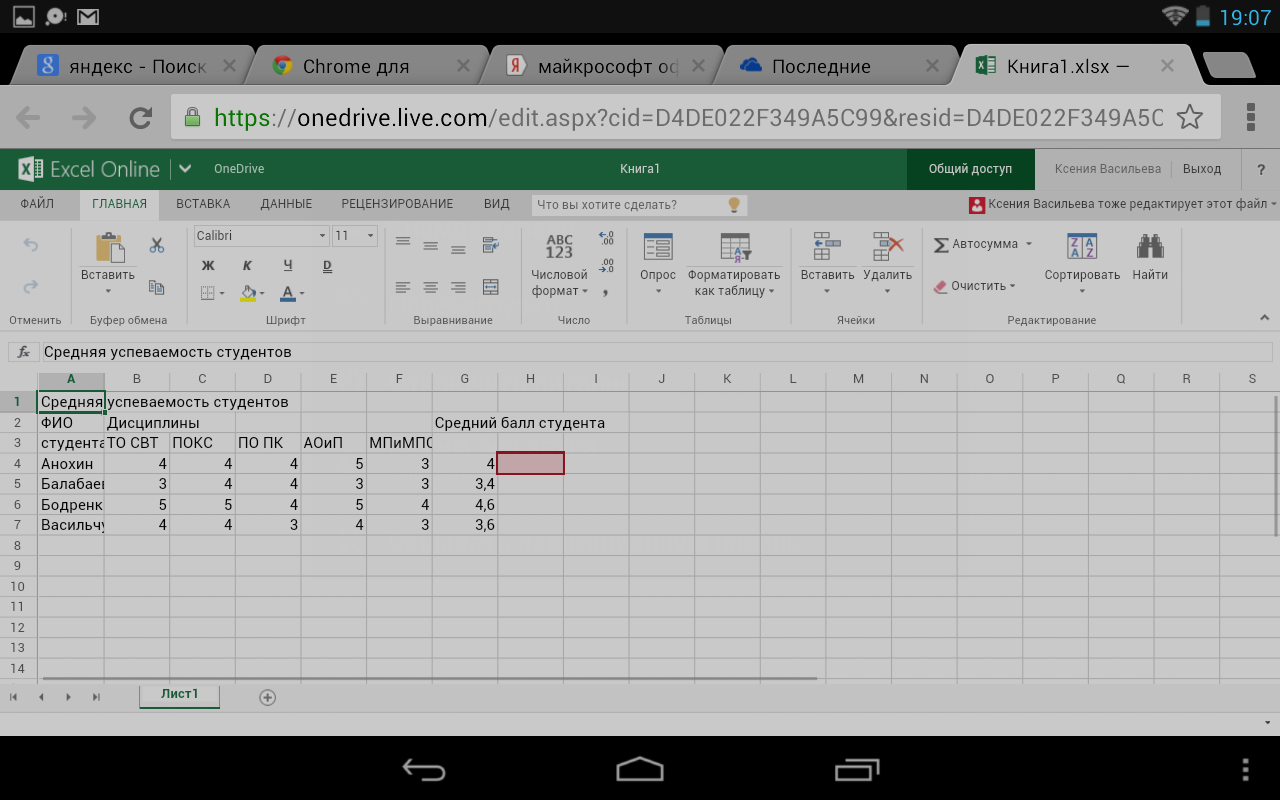Screen dimensions: 1280x800
Task: Click the Copy icon in clipboard group
Action: [x=157, y=287]
